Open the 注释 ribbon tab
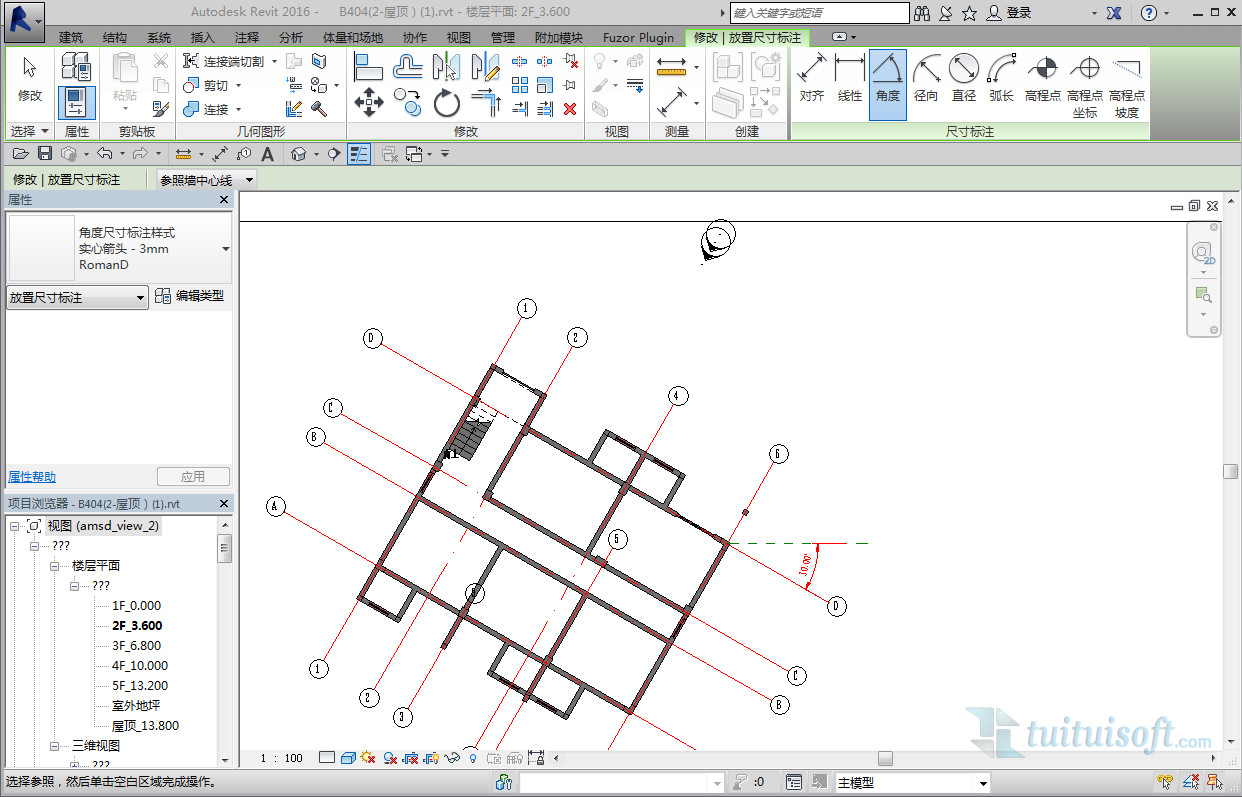 coord(247,38)
